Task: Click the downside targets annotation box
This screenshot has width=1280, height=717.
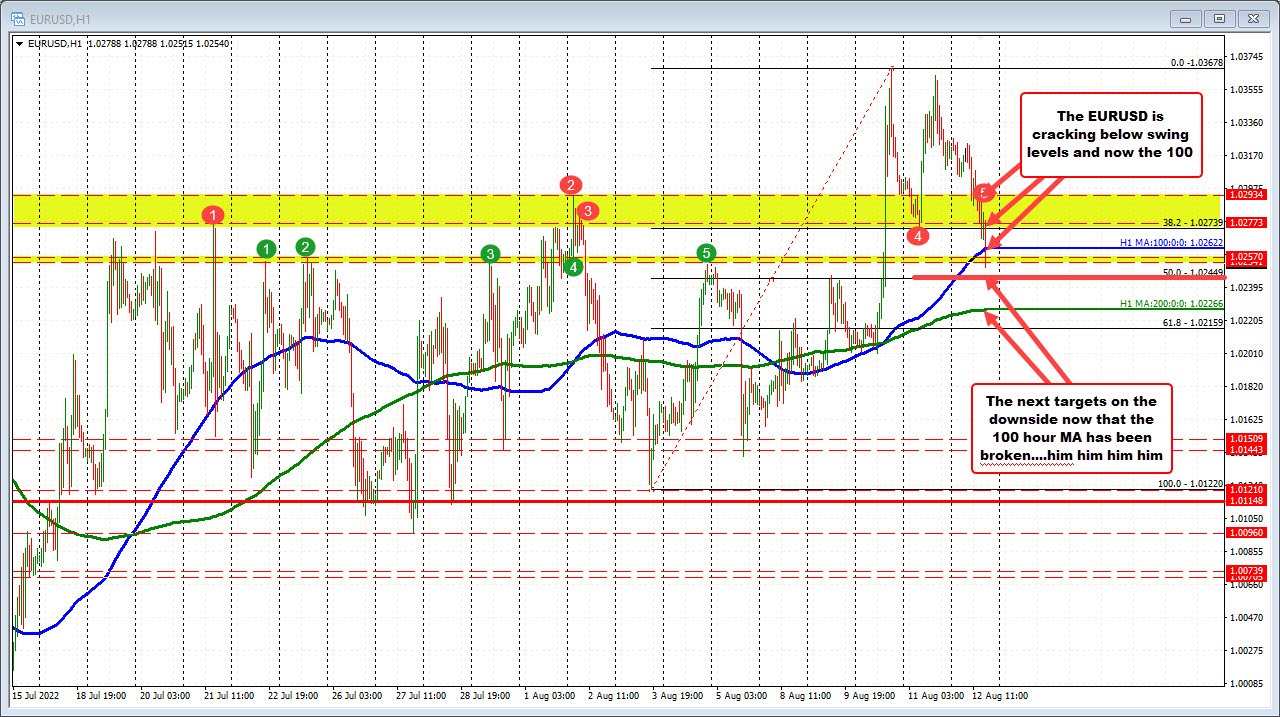Action: point(1071,428)
